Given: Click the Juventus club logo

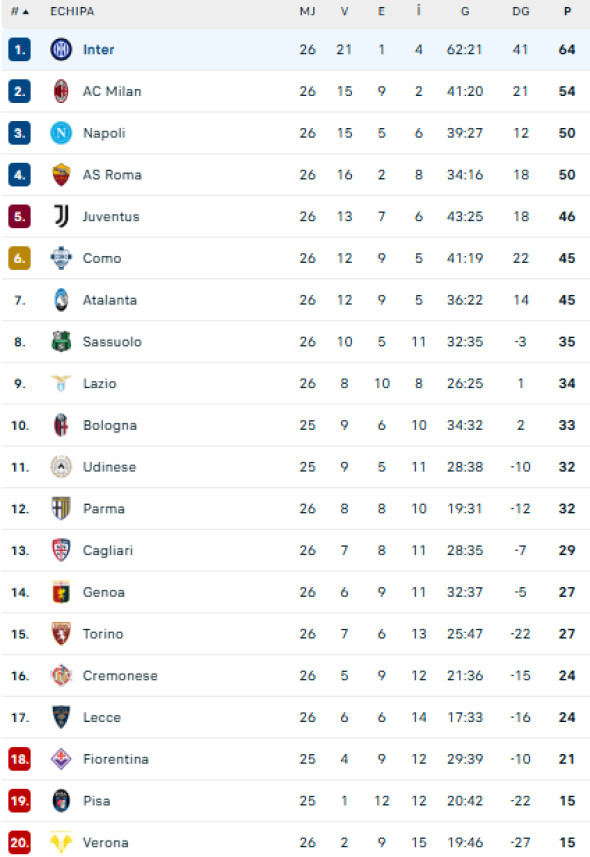Looking at the screenshot, I should coord(60,216).
